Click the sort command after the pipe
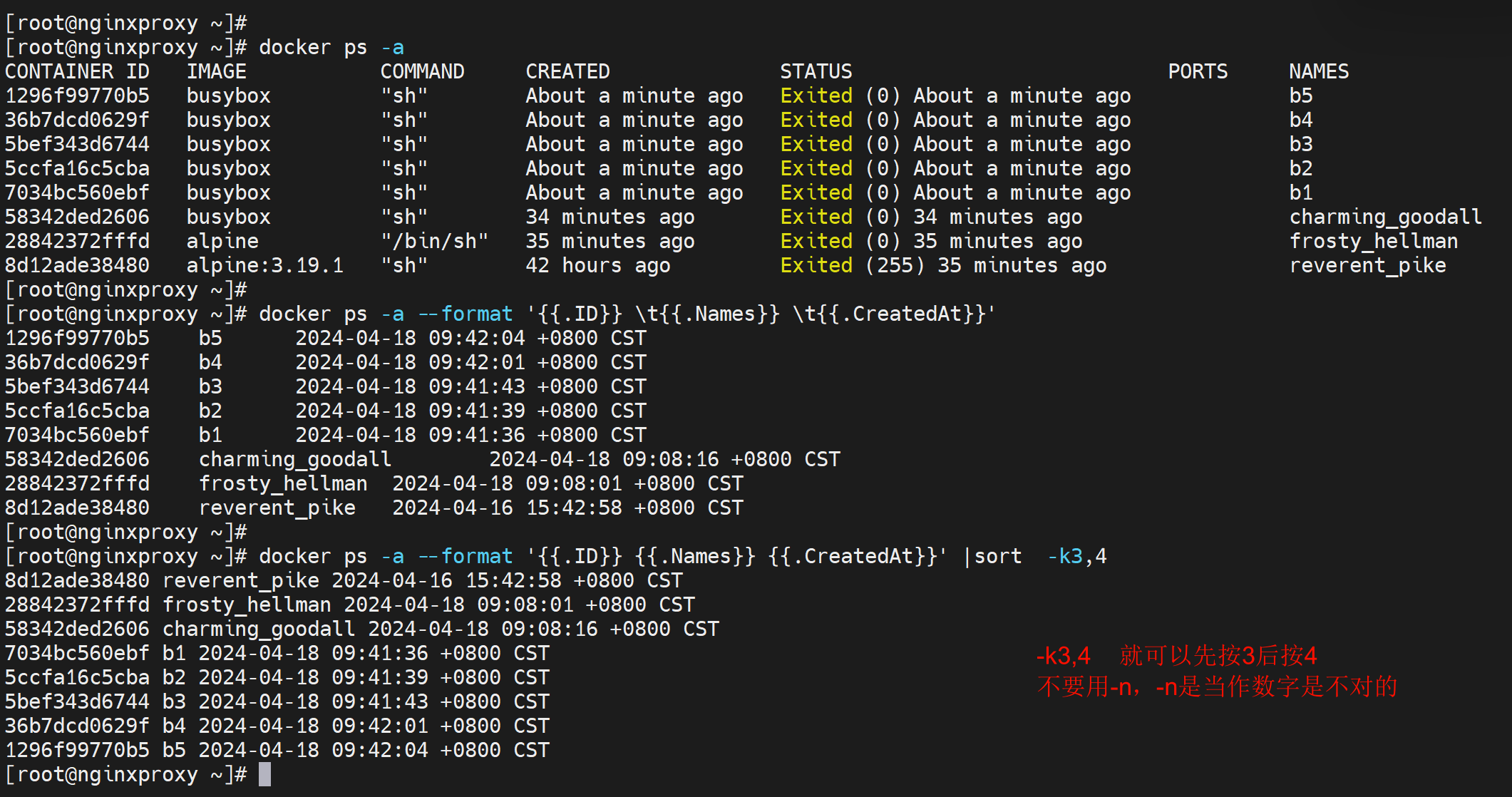The width and height of the screenshot is (1512, 797). pos(997,556)
